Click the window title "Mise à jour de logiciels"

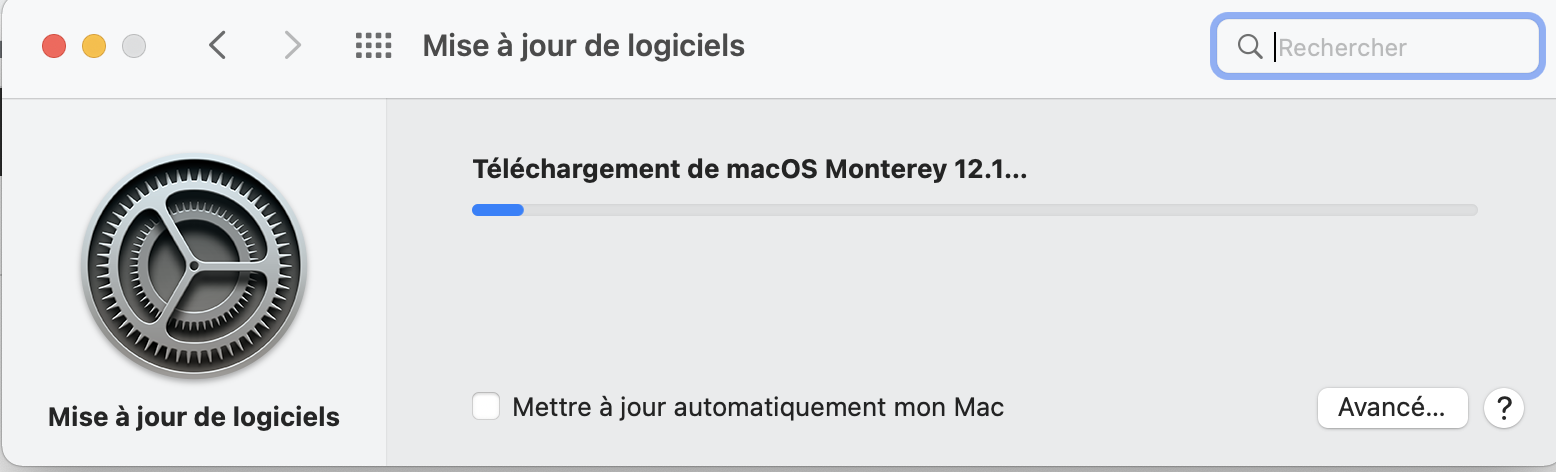click(583, 46)
